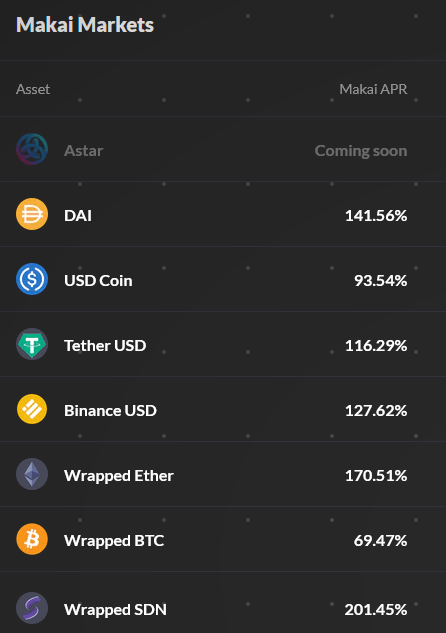The image size is (446, 633).
Task: Click DAI 141.56% APR value
Action: (x=376, y=216)
